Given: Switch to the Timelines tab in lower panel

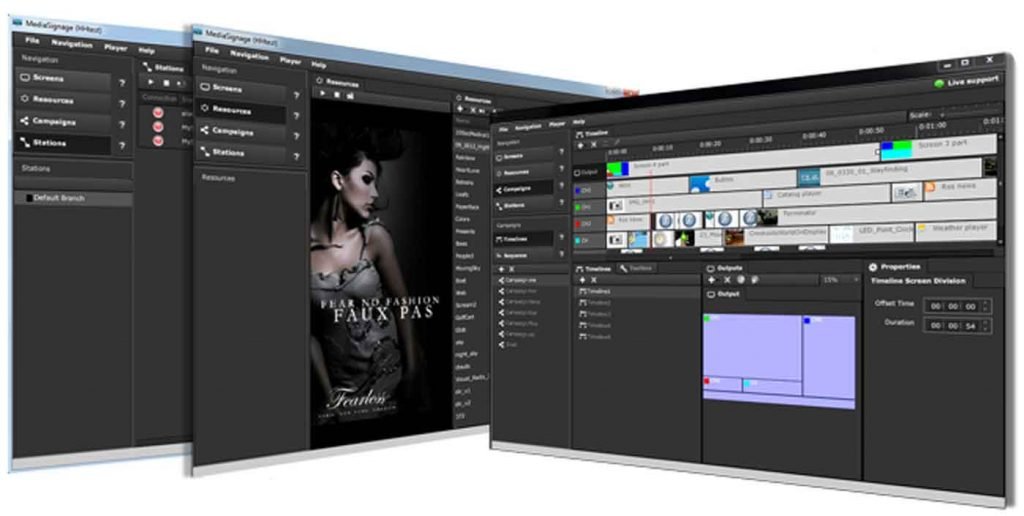Looking at the screenshot, I should click(x=594, y=268).
